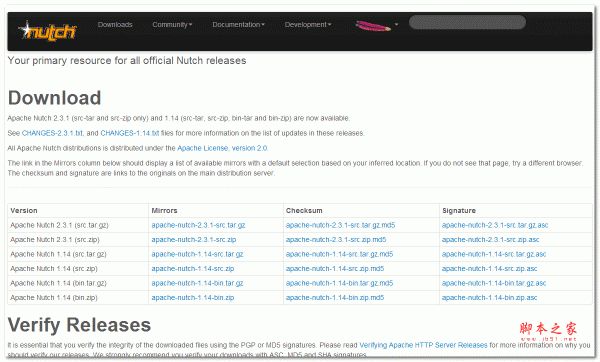Select the 'Apache Nutch 2.3.1 (src.zip)' cell
This screenshot has height=362, width=600.
tap(78, 240)
